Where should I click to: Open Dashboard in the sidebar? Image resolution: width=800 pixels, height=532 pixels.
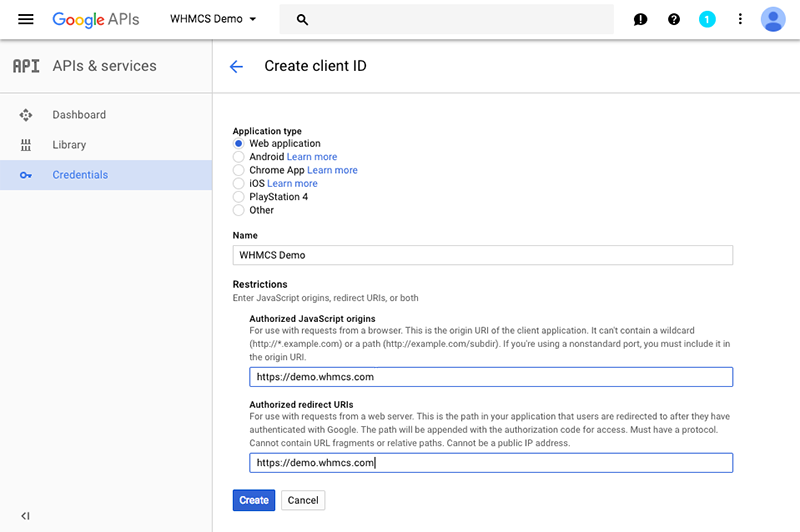[106, 115]
